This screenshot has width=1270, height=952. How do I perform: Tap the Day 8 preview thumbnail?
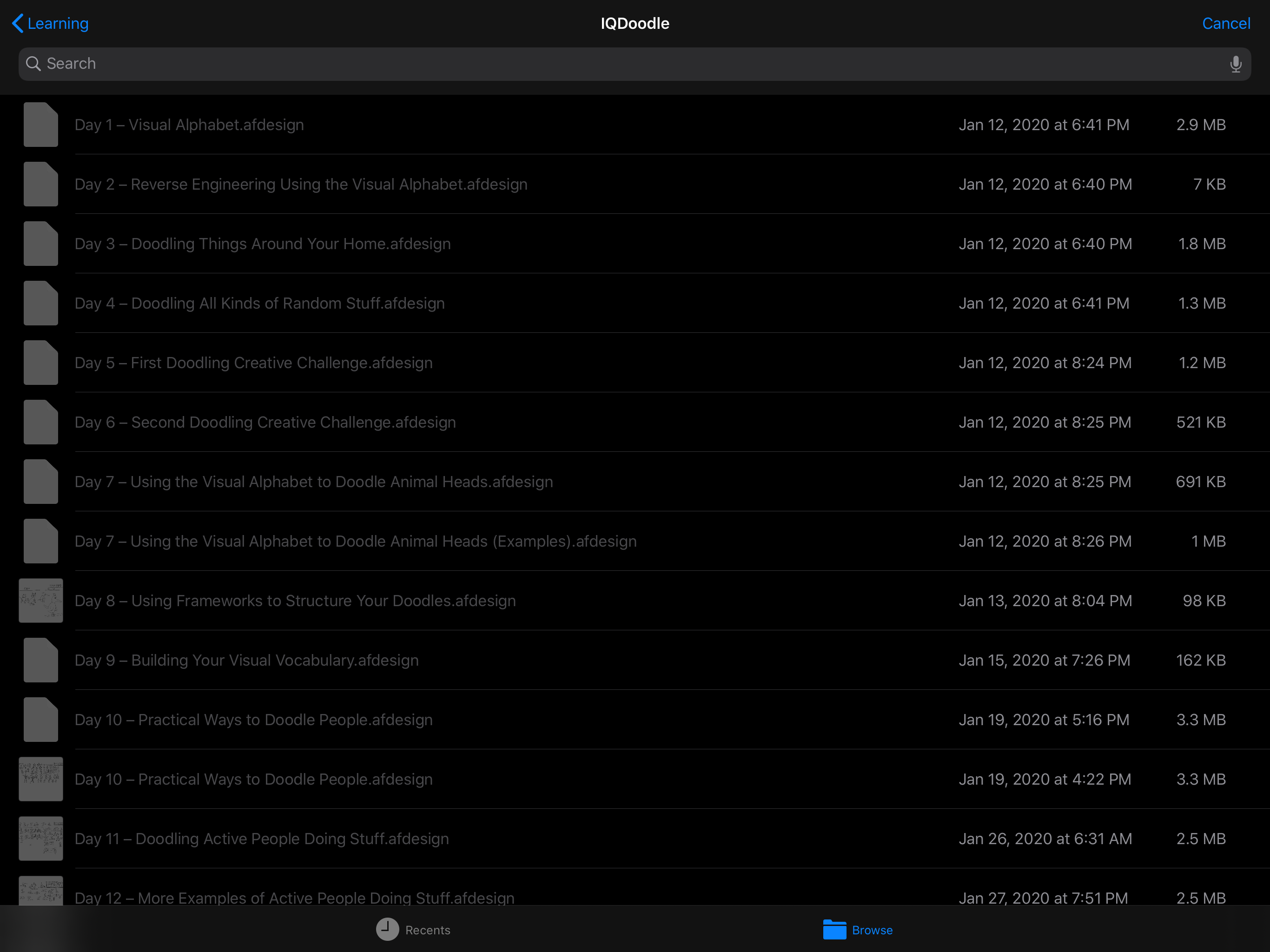click(x=41, y=601)
